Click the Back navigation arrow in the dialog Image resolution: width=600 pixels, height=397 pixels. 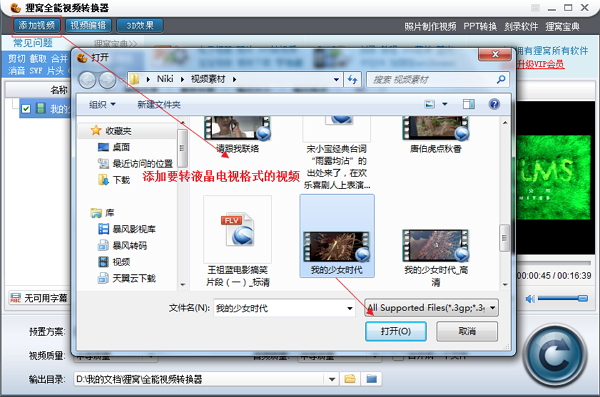point(87,80)
